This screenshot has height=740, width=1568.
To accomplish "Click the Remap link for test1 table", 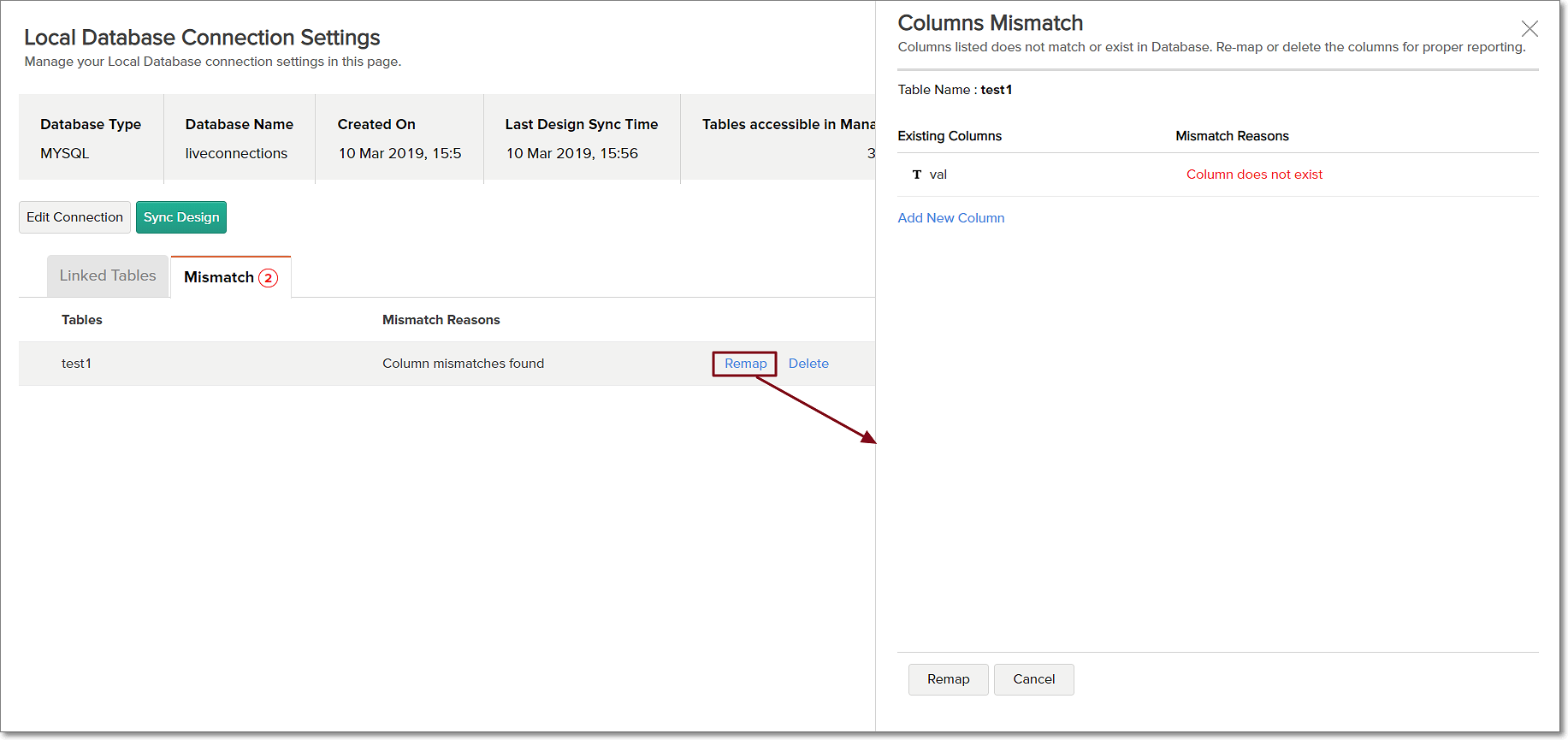I will (x=745, y=364).
